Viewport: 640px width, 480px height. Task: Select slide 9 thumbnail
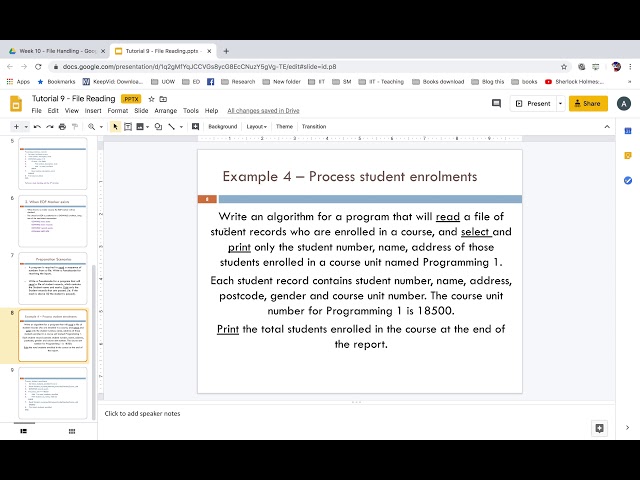[53, 393]
